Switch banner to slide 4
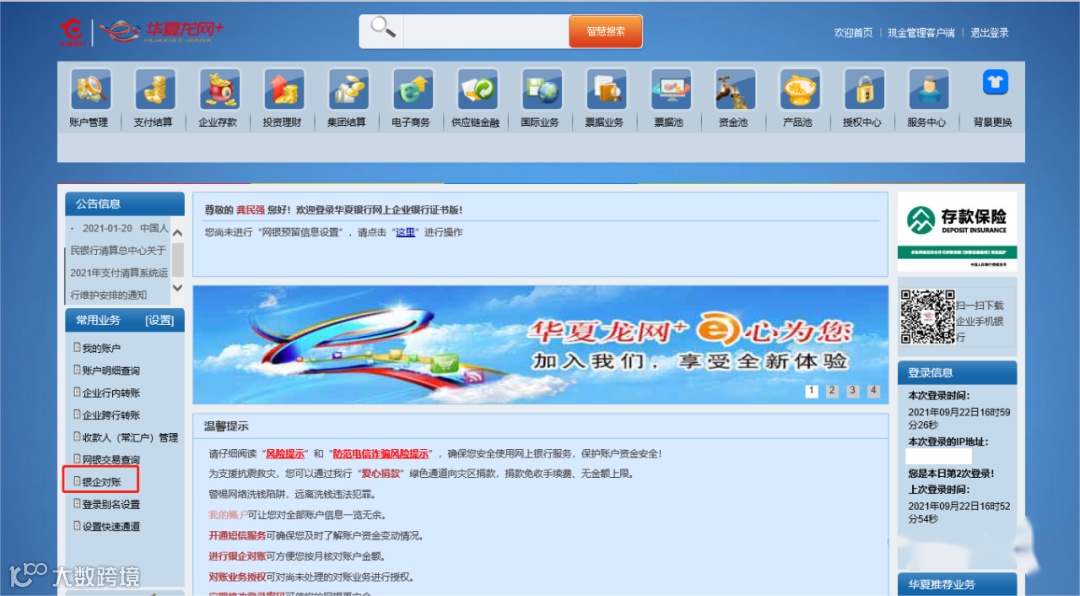 coord(873,391)
